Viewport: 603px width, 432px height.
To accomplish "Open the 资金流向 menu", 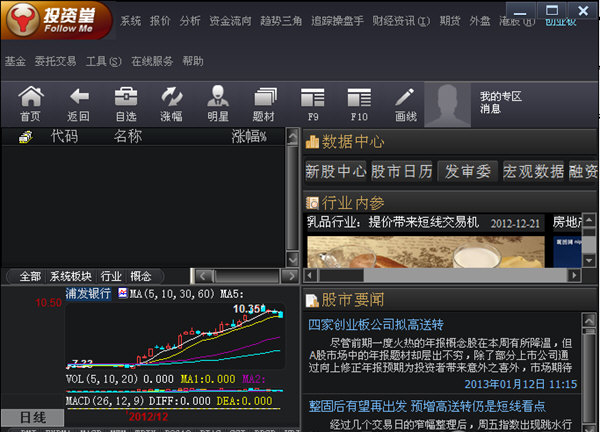I will [230, 21].
